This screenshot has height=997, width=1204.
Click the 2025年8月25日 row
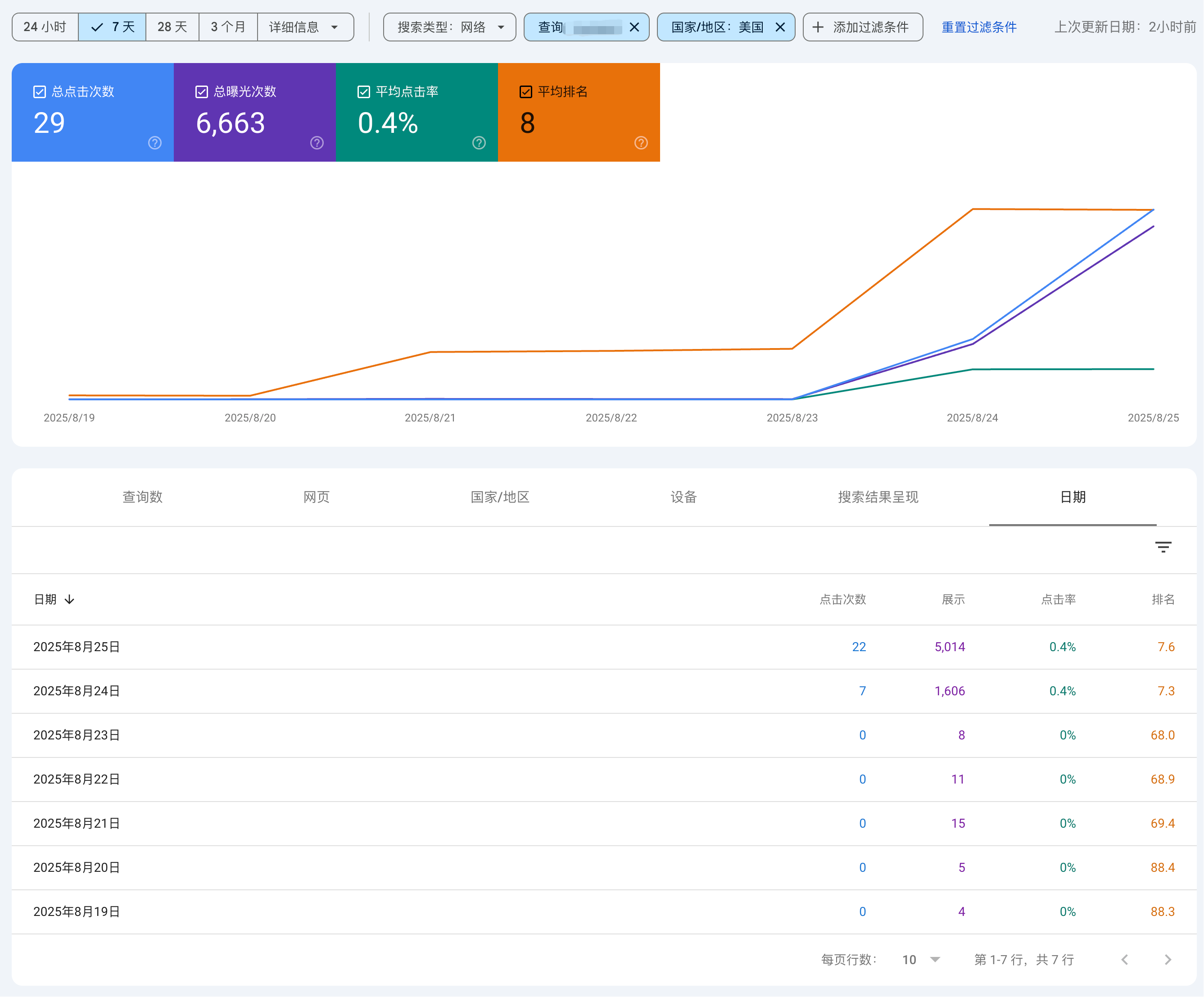point(604,647)
